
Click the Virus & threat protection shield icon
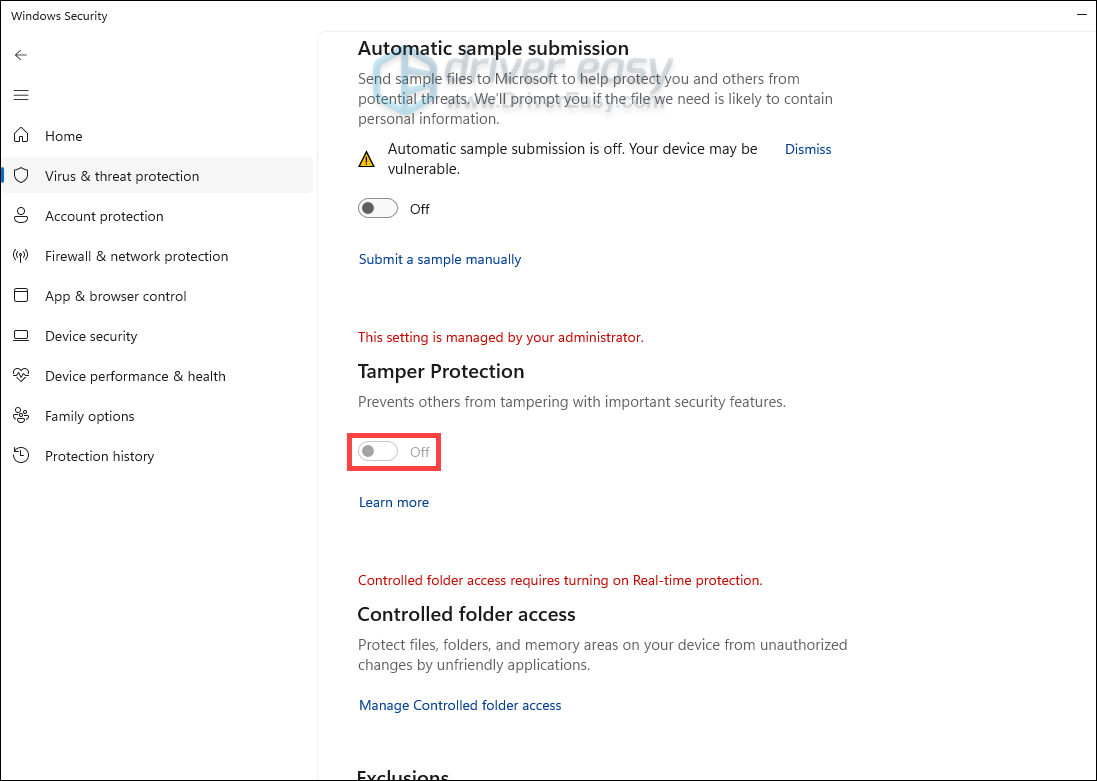[x=21, y=176]
